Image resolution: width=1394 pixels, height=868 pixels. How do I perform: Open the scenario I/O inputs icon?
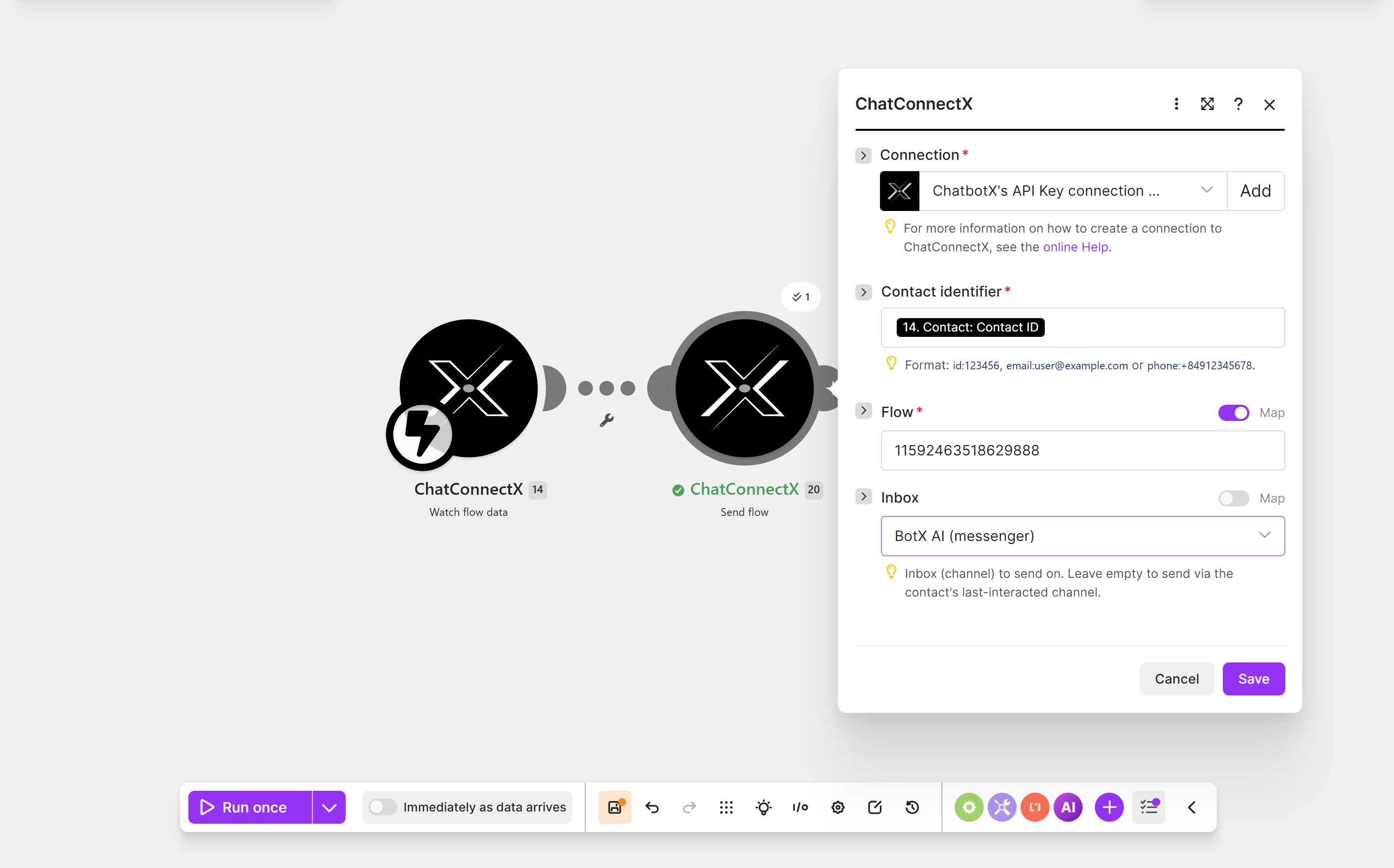tap(800, 807)
